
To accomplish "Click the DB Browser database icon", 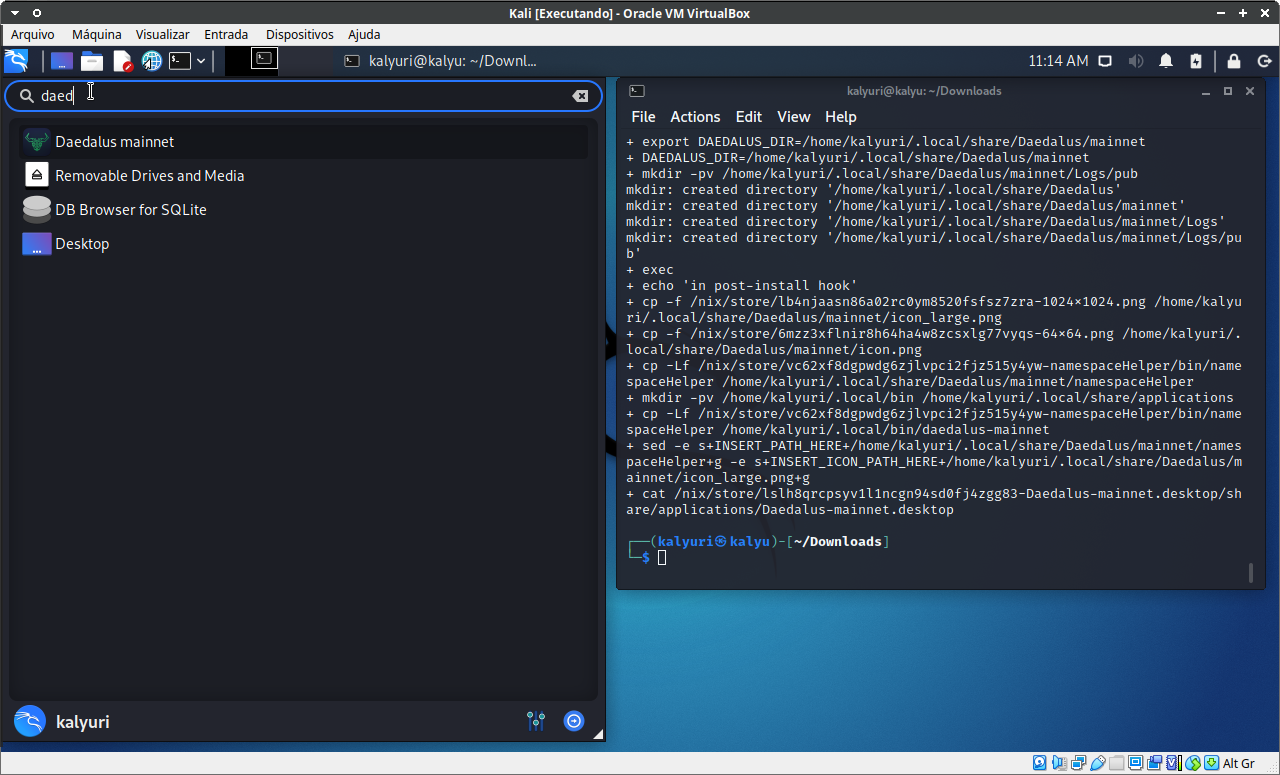I will click(37, 210).
